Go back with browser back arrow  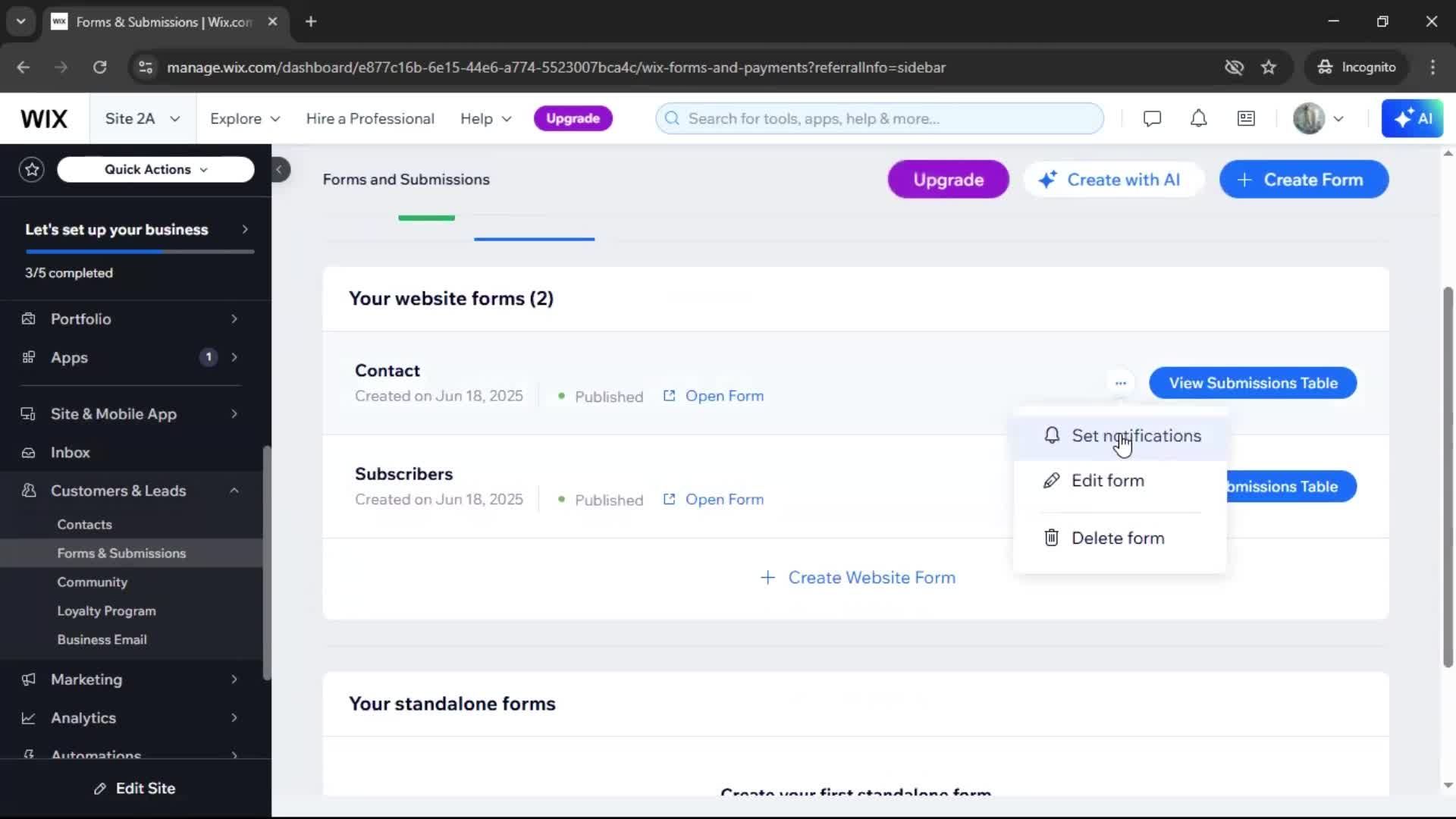coord(24,67)
